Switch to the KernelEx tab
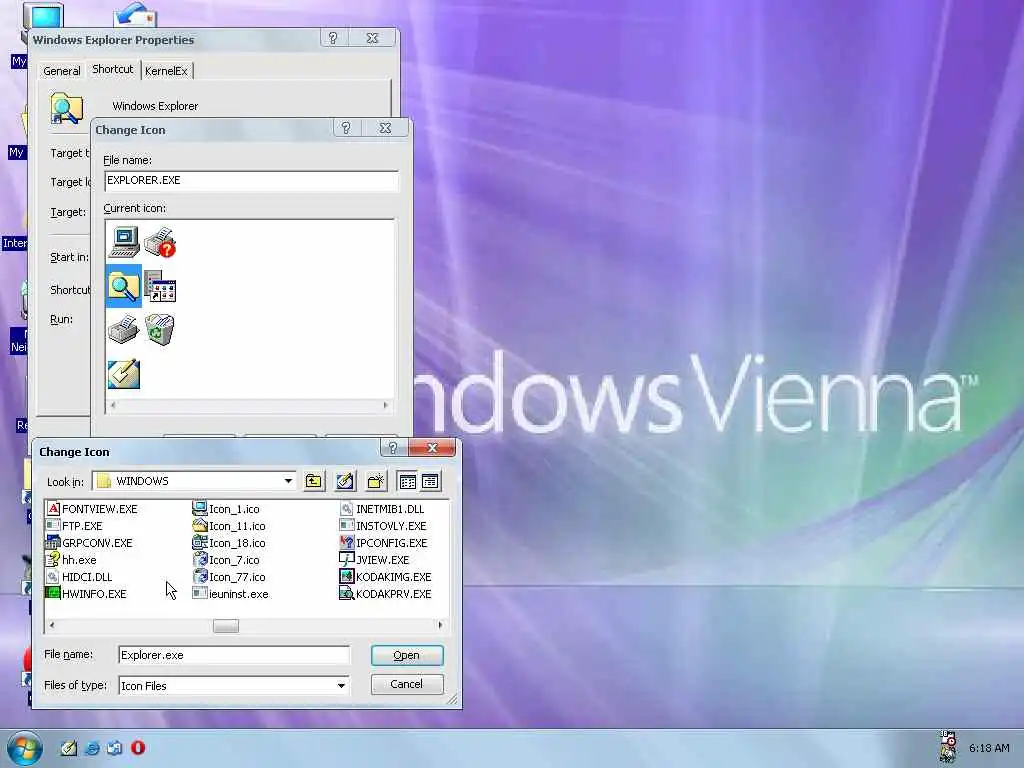The width and height of the screenshot is (1024, 768). tap(166, 71)
